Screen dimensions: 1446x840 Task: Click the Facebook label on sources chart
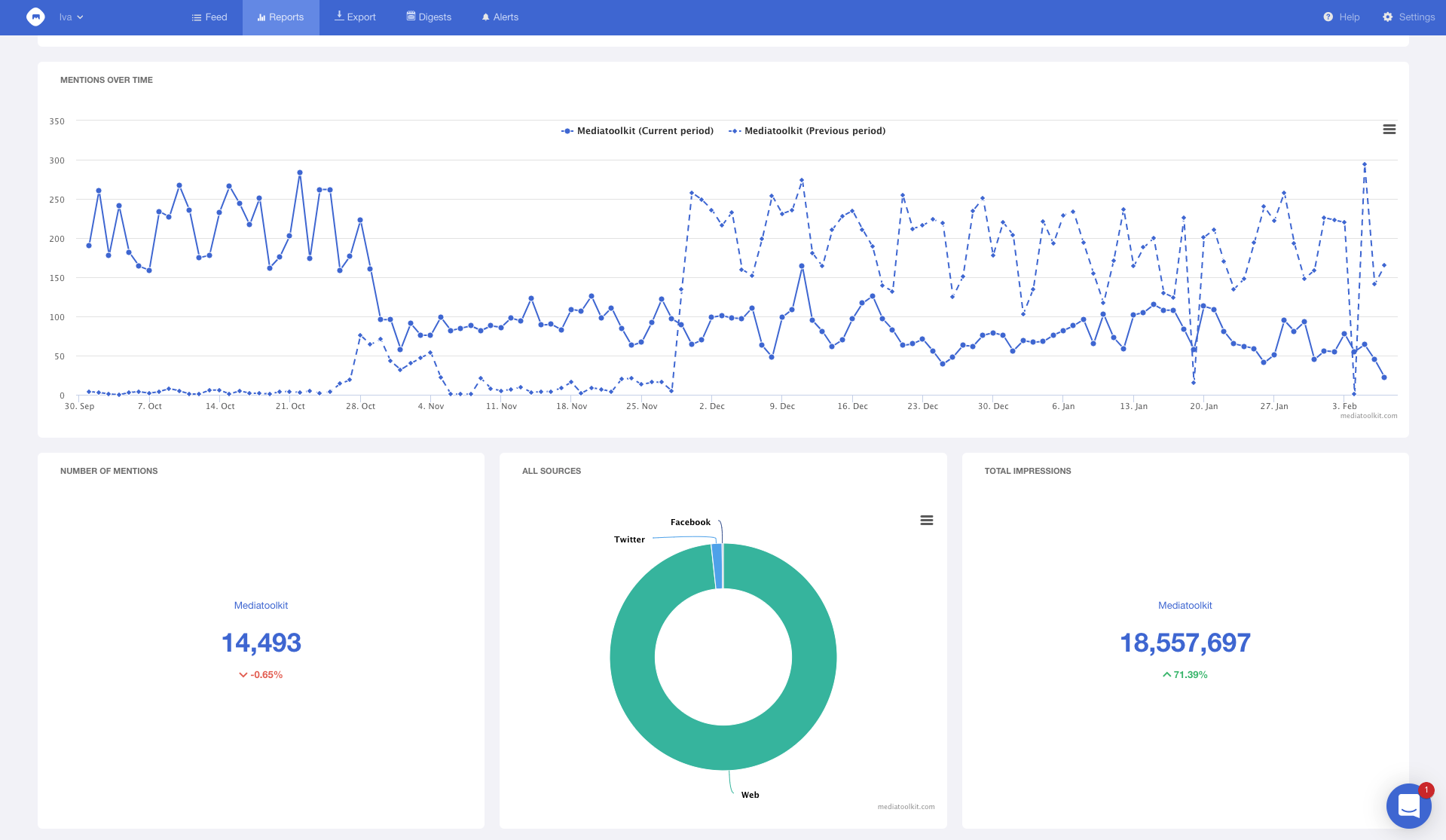pos(690,522)
